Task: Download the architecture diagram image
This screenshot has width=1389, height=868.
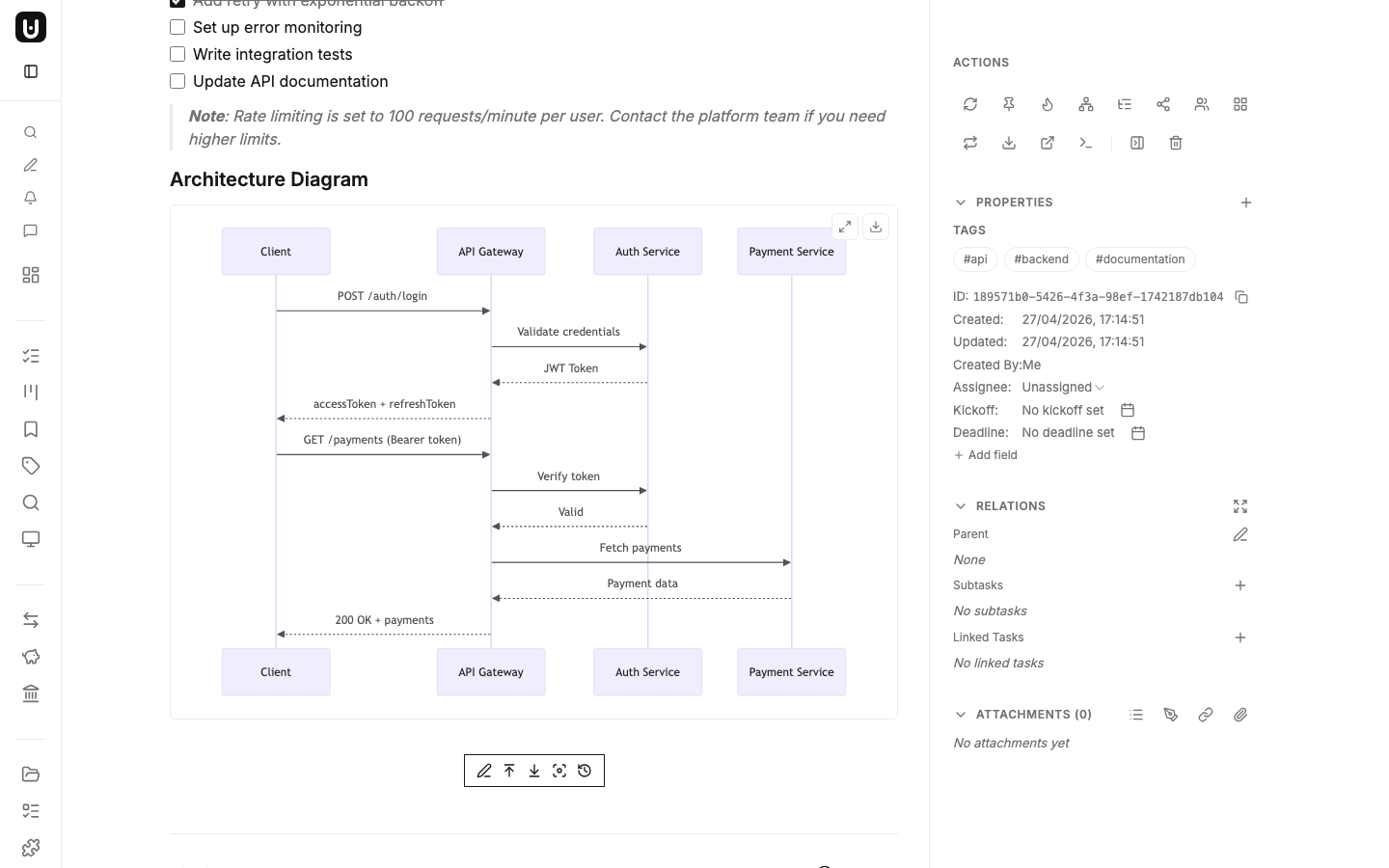Action: (876, 227)
